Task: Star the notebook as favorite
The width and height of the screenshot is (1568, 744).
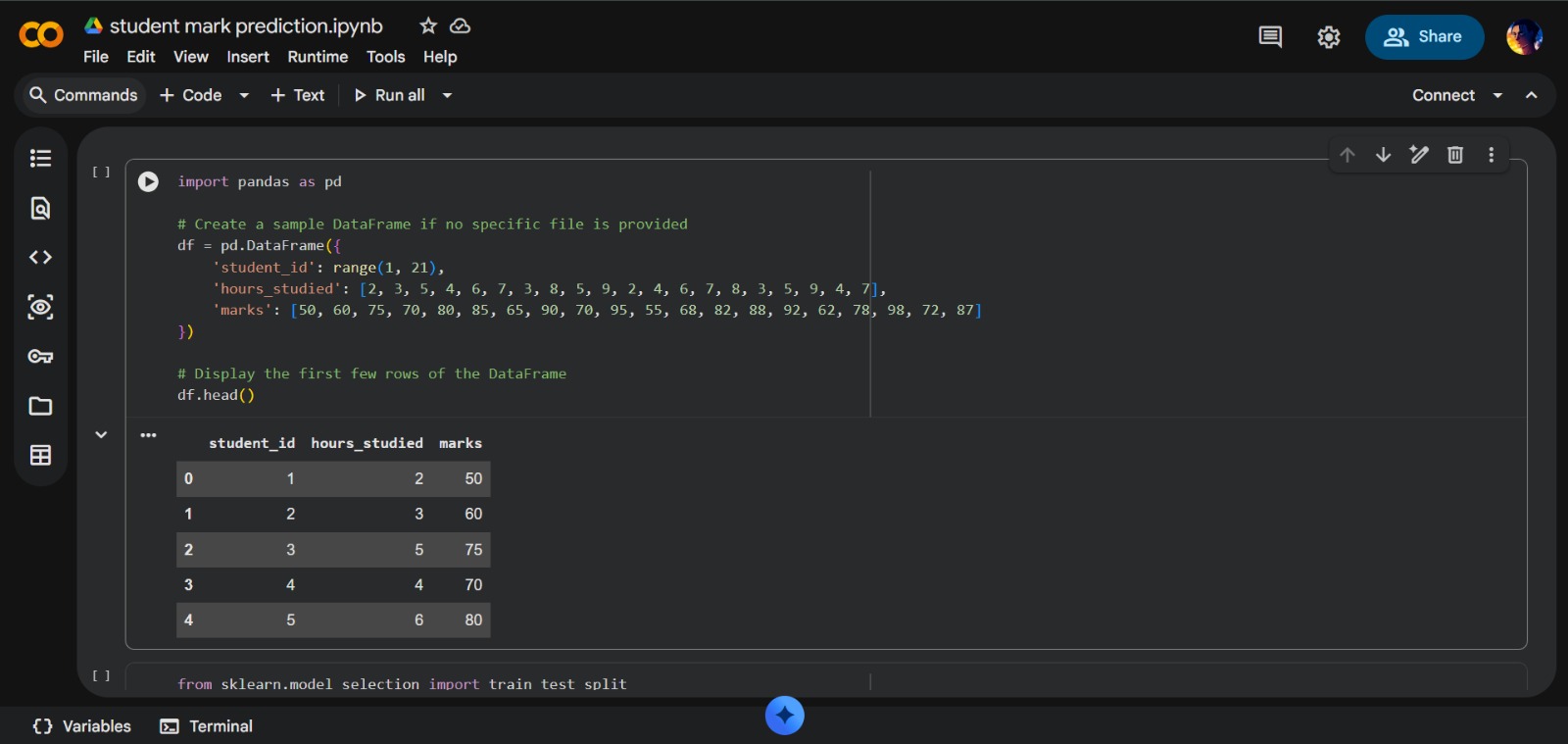Action: click(x=428, y=26)
